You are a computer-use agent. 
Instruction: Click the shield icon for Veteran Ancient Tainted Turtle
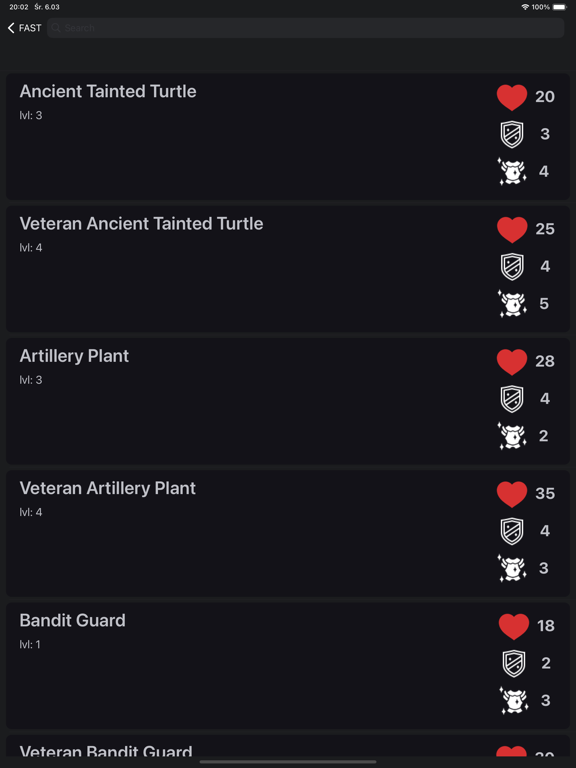[512, 266]
